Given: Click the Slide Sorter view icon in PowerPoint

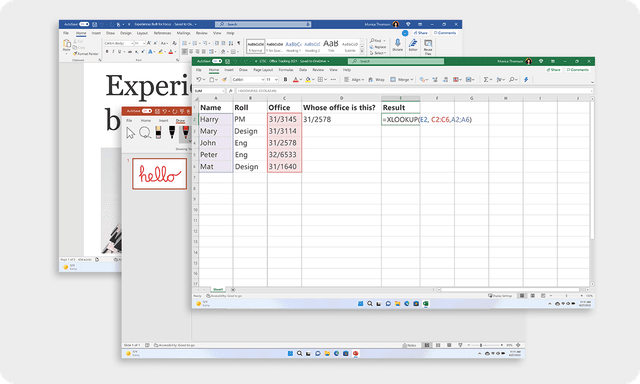Looking at the screenshot, I should point(438,345).
